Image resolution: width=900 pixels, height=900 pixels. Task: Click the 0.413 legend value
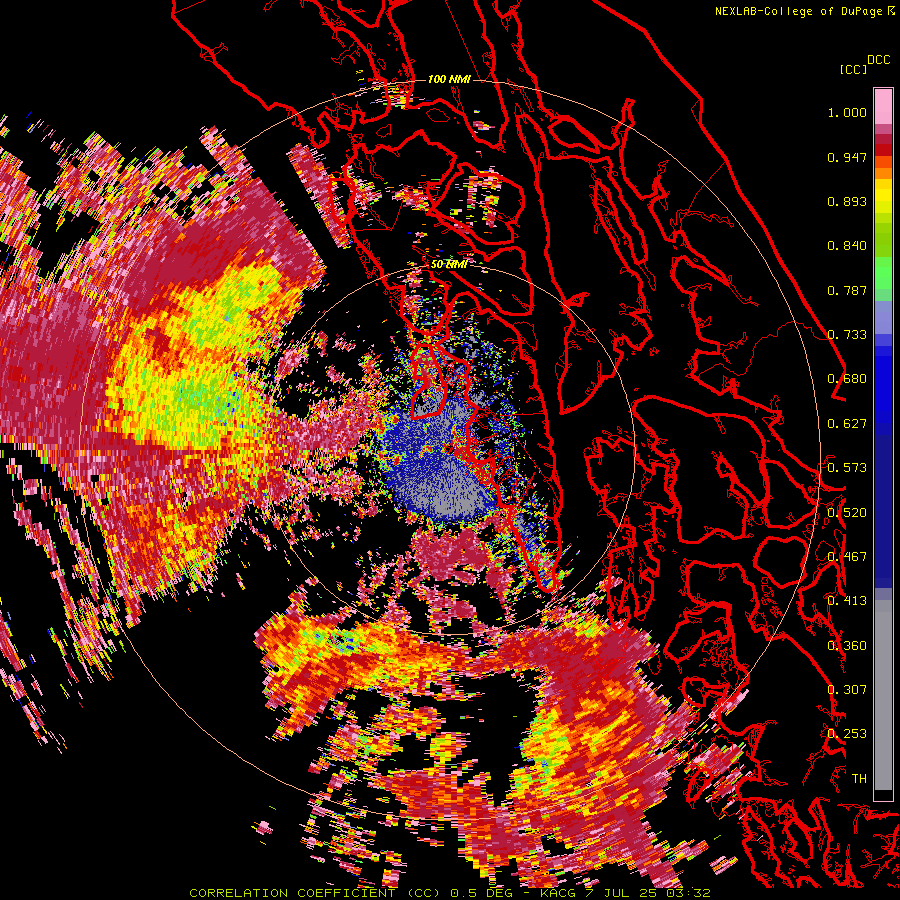(x=847, y=601)
